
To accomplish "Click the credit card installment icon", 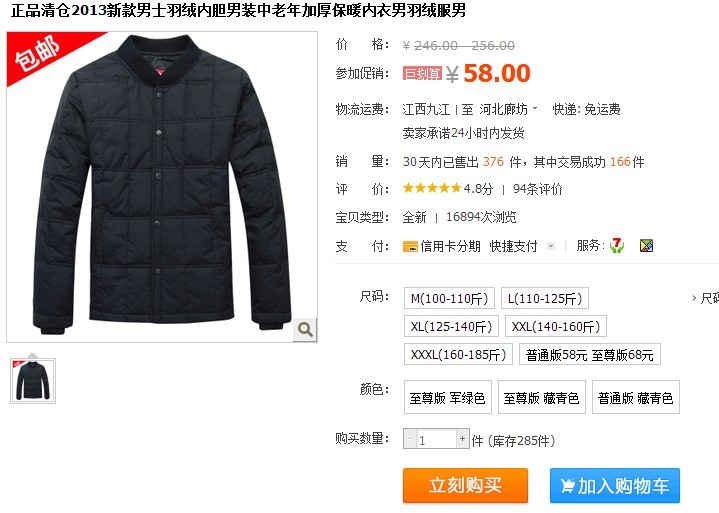I will point(410,246).
